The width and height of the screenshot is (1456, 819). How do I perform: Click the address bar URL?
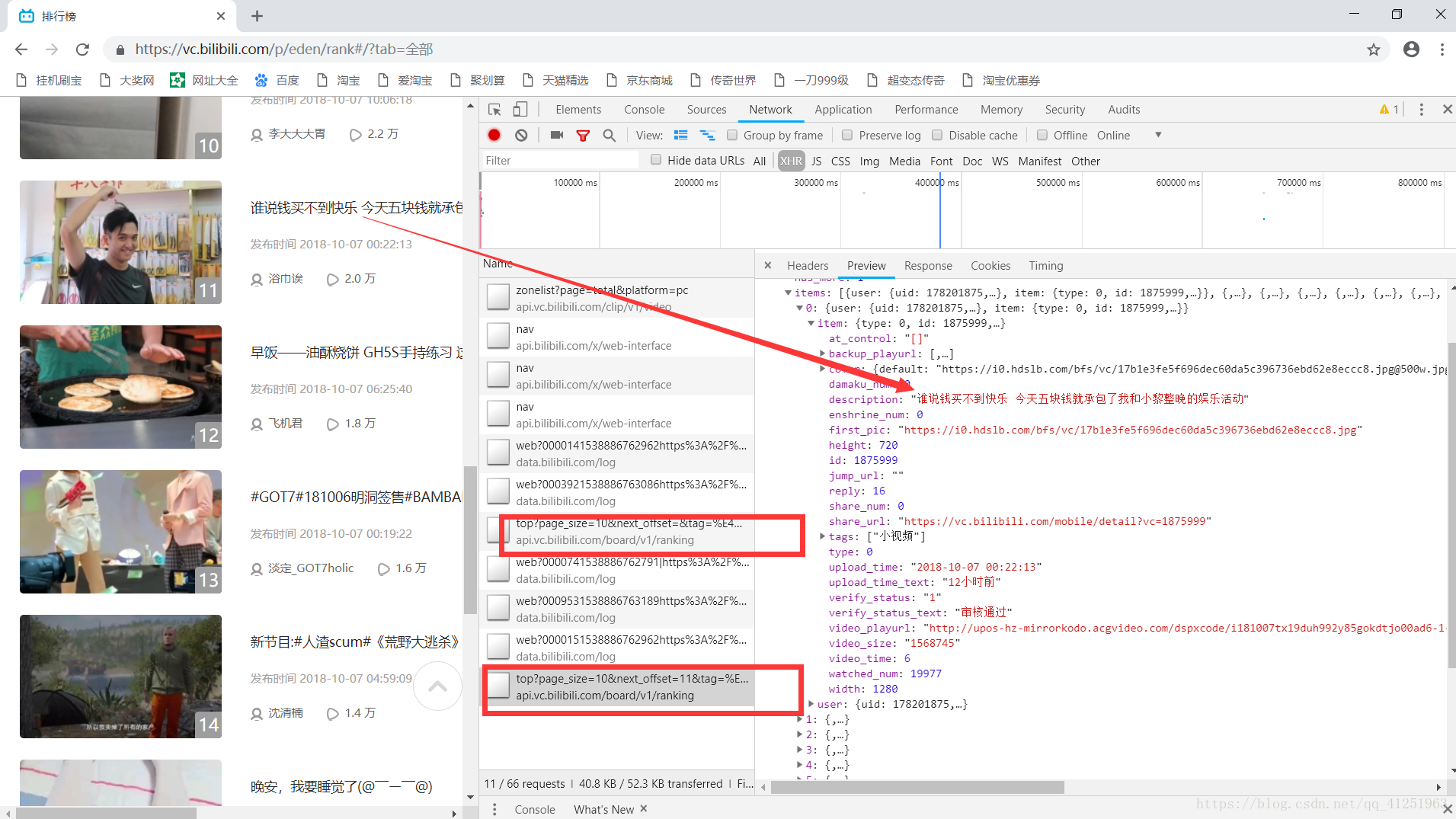284,50
